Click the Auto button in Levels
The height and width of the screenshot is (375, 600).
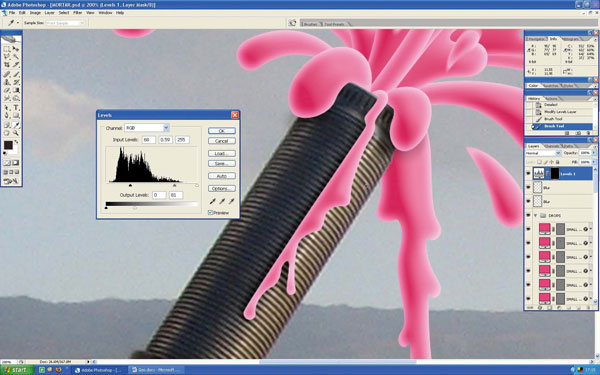click(x=222, y=176)
